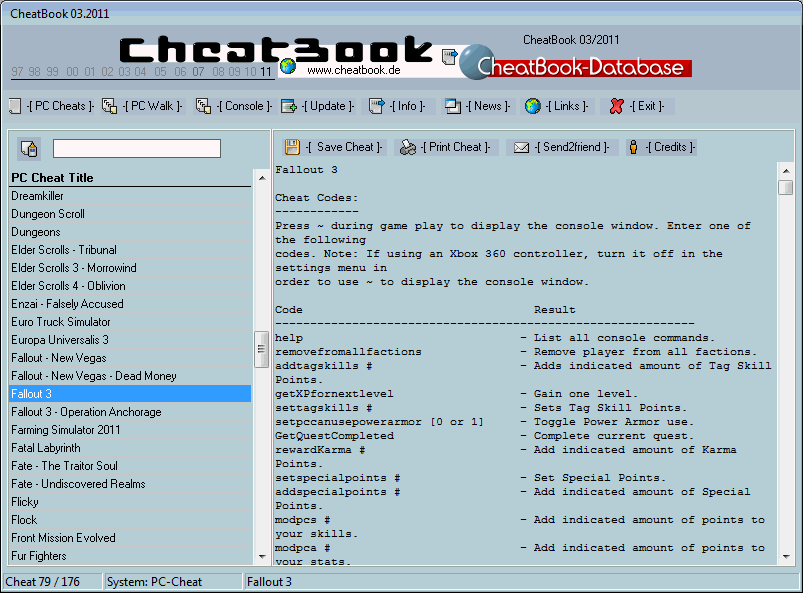Click the Save Cheat floppy disk icon

292,147
